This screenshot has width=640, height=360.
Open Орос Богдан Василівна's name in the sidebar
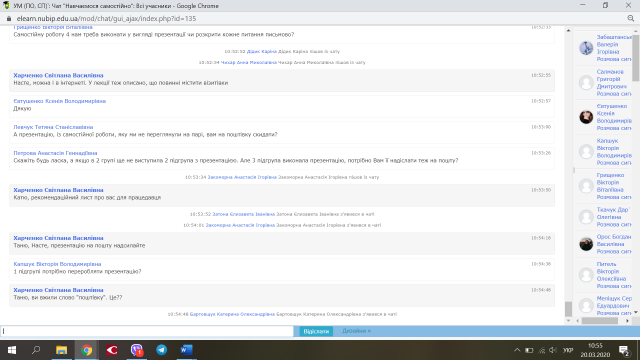tap(613, 240)
